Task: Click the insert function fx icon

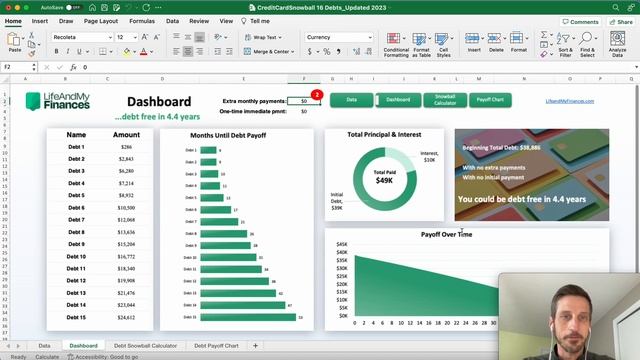Action: tap(73, 67)
